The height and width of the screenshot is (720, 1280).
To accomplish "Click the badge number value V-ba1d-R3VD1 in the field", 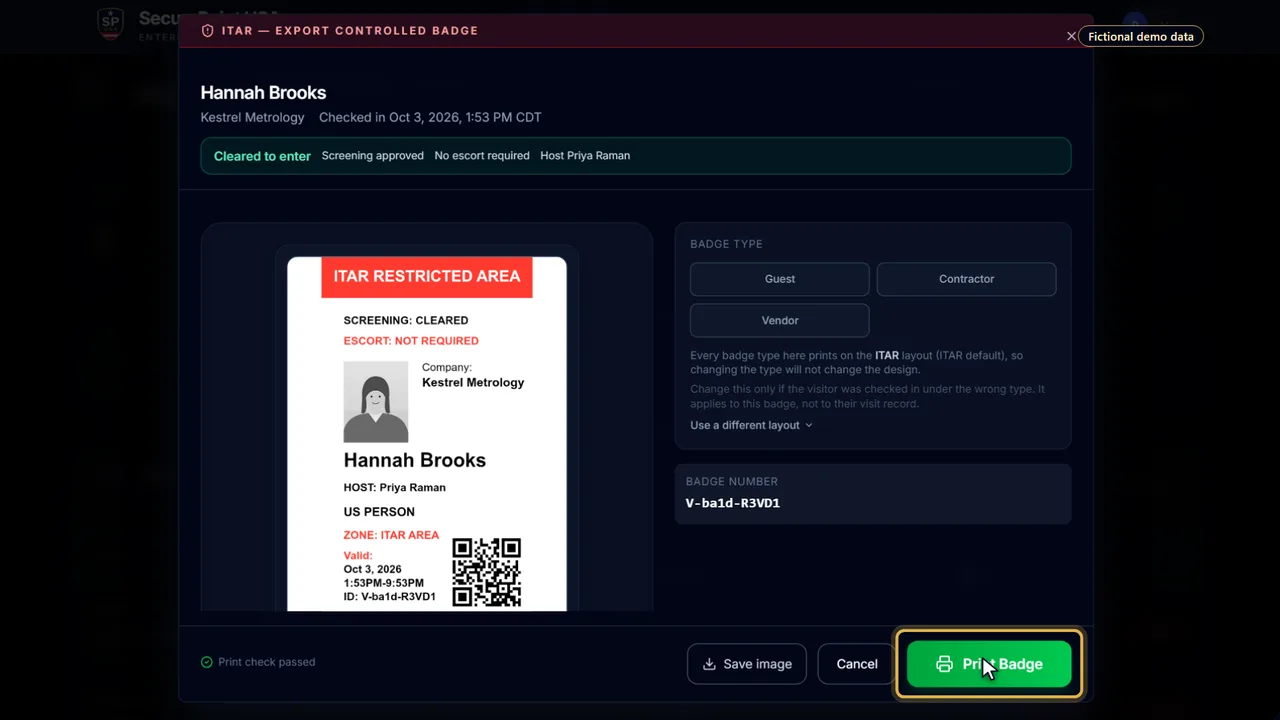I will coord(733,503).
